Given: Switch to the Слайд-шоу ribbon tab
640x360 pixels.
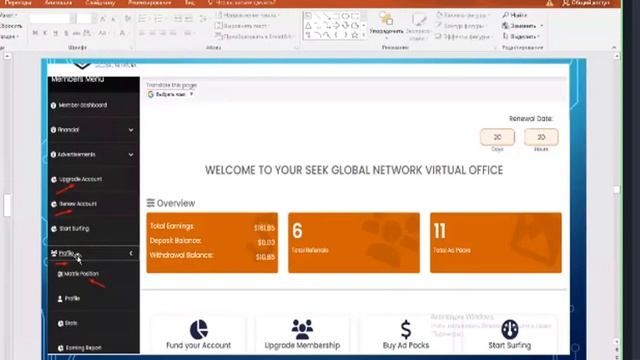Looking at the screenshot, I should [100, 3].
